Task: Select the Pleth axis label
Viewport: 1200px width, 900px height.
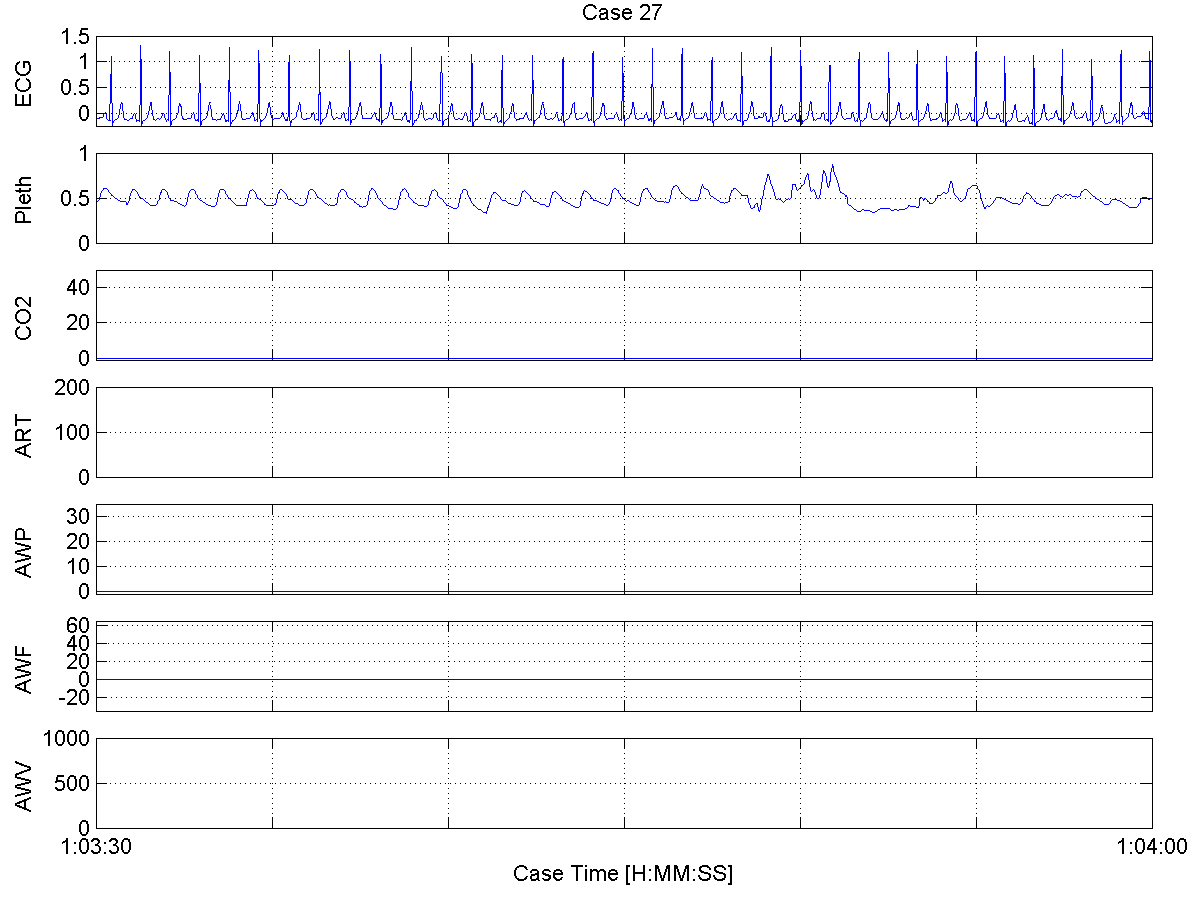Action: pos(24,199)
